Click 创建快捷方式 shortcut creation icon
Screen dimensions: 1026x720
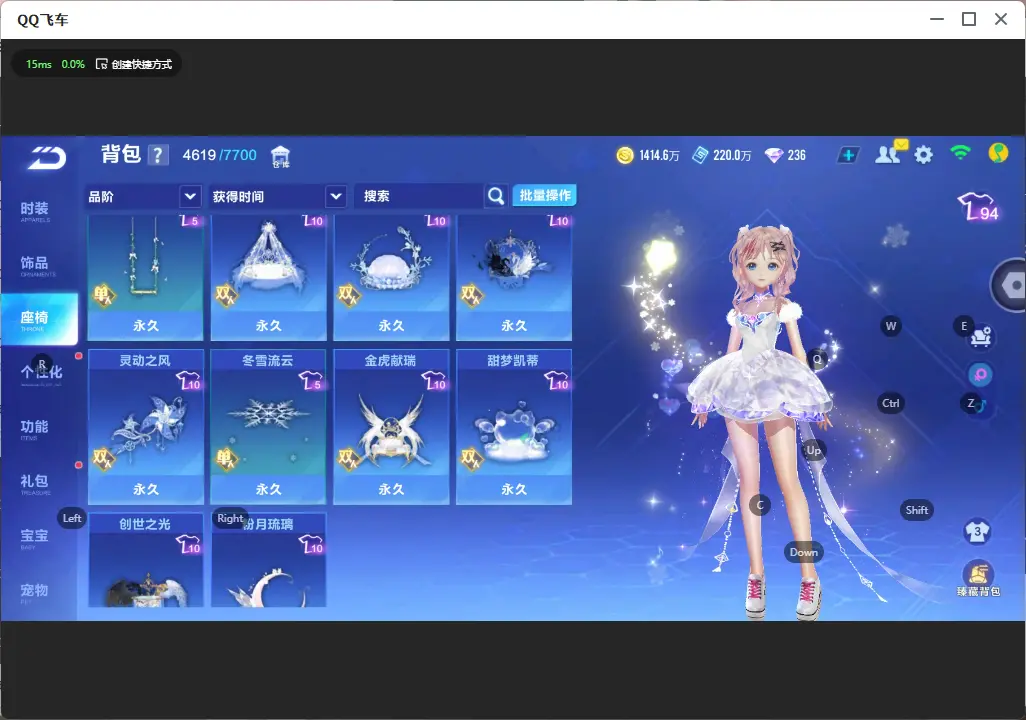pyautogui.click(x=101, y=63)
